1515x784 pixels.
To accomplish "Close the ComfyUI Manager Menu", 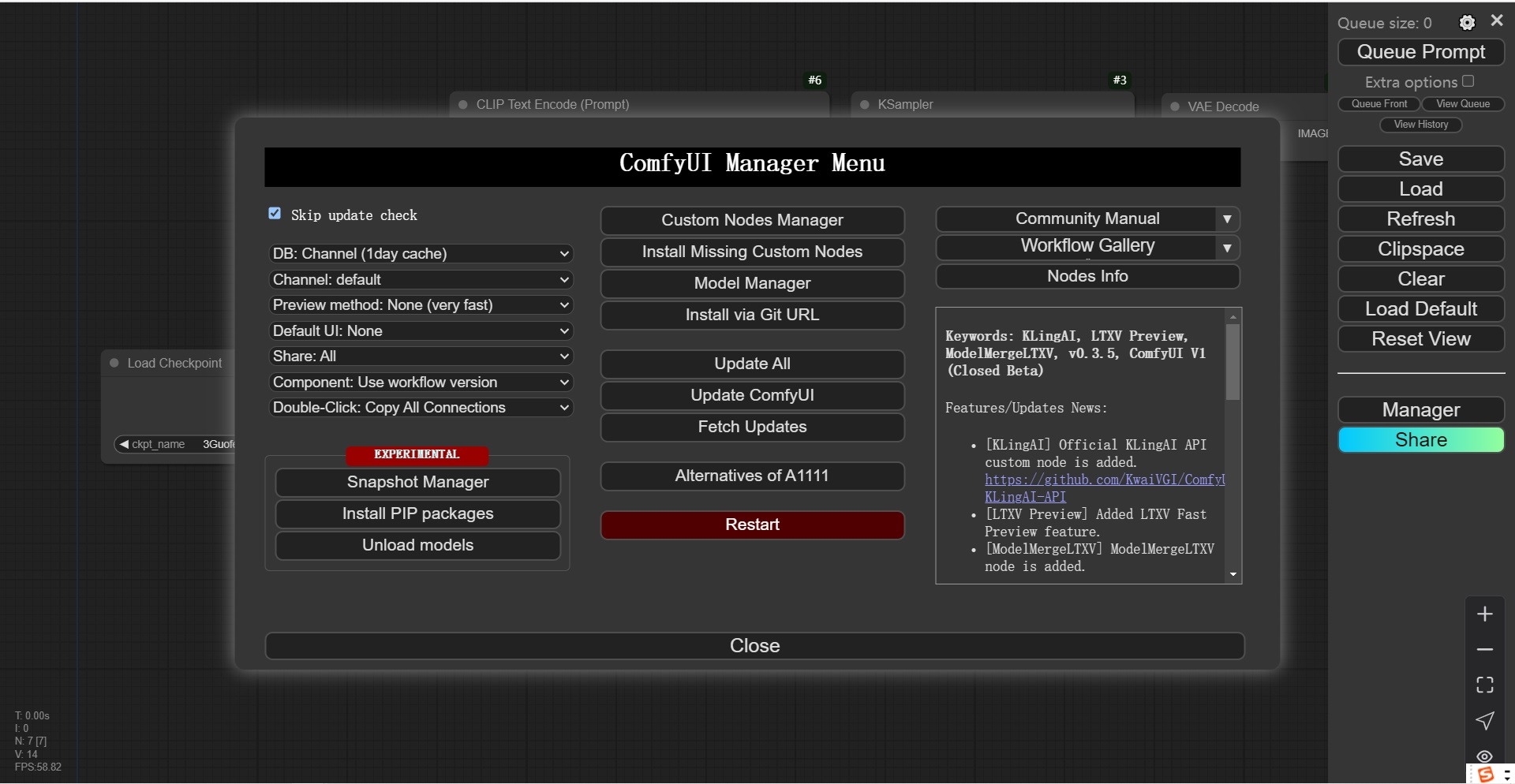I will coord(754,646).
